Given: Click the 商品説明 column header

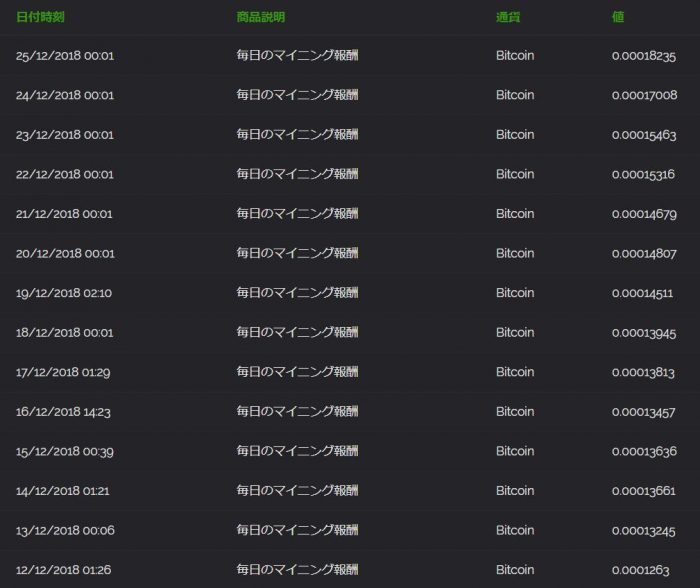Looking at the screenshot, I should tap(261, 17).
